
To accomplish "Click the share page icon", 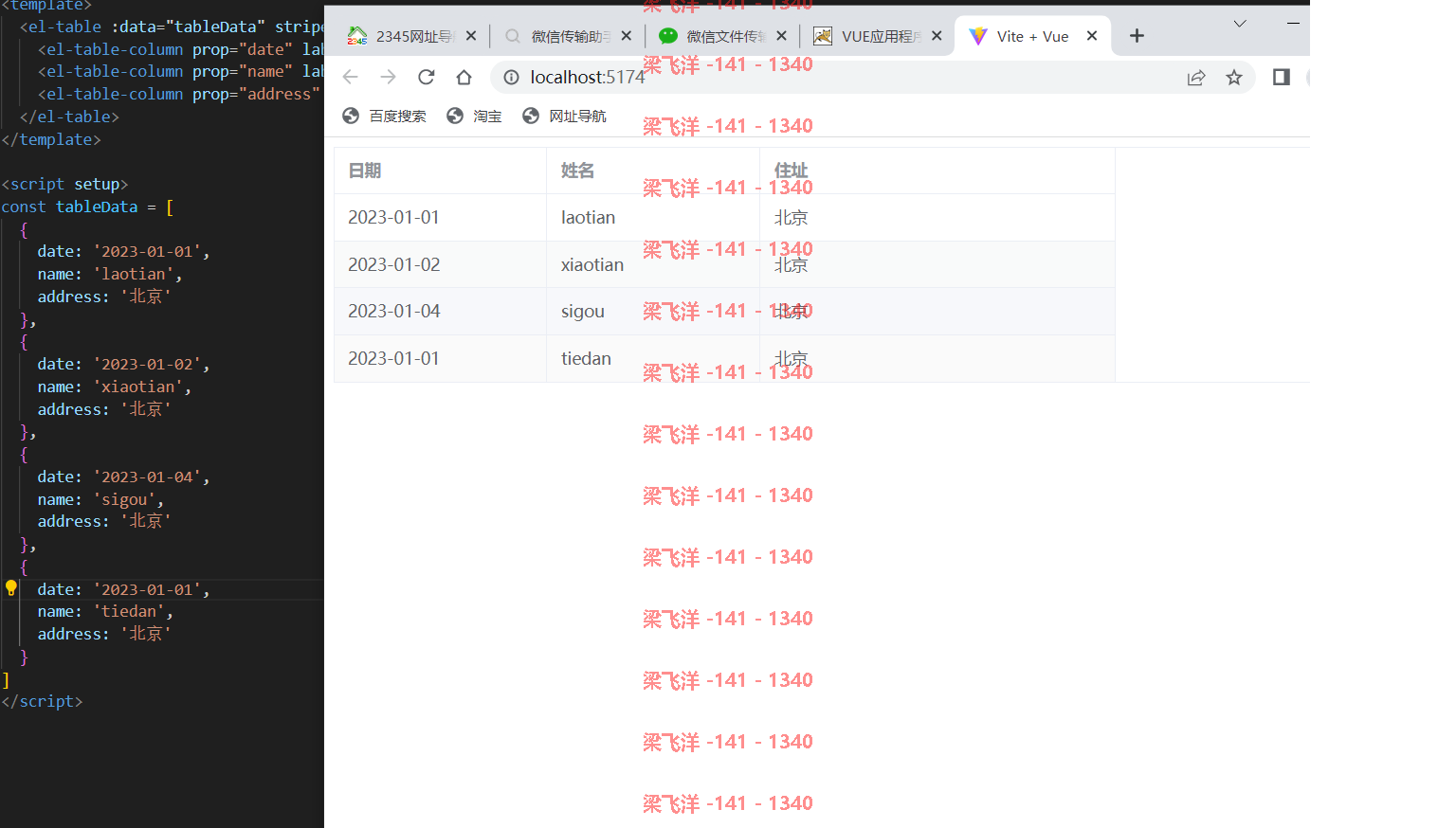I will click(1196, 78).
